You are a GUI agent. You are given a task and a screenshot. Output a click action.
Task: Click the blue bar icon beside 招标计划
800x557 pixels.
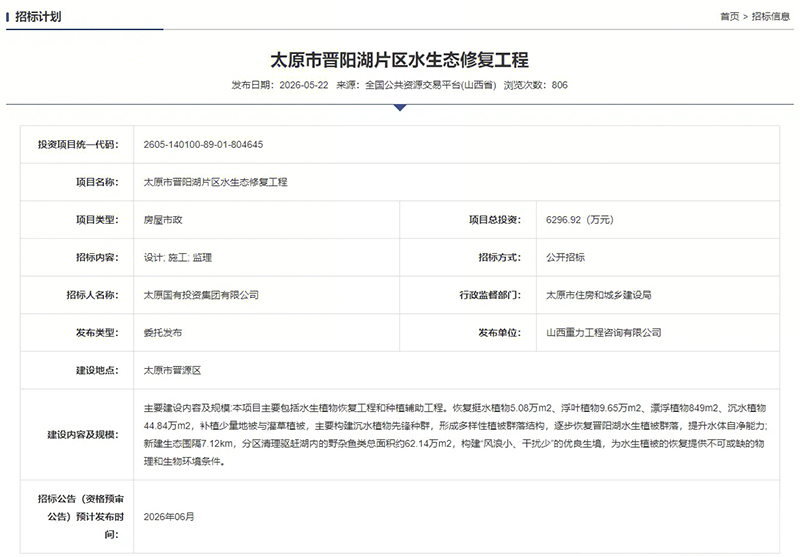8,17
